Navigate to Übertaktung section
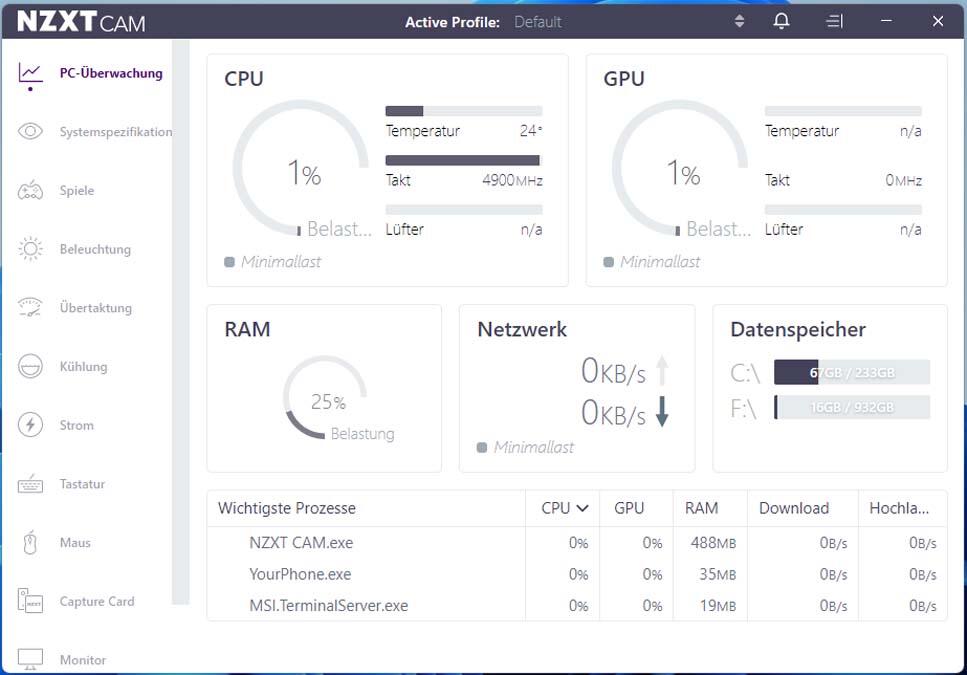 (96, 308)
